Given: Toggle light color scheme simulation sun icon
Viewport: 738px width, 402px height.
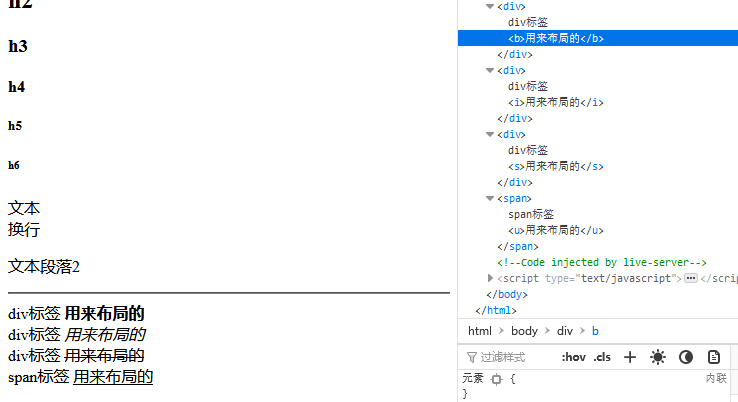Looking at the screenshot, I should [658, 357].
